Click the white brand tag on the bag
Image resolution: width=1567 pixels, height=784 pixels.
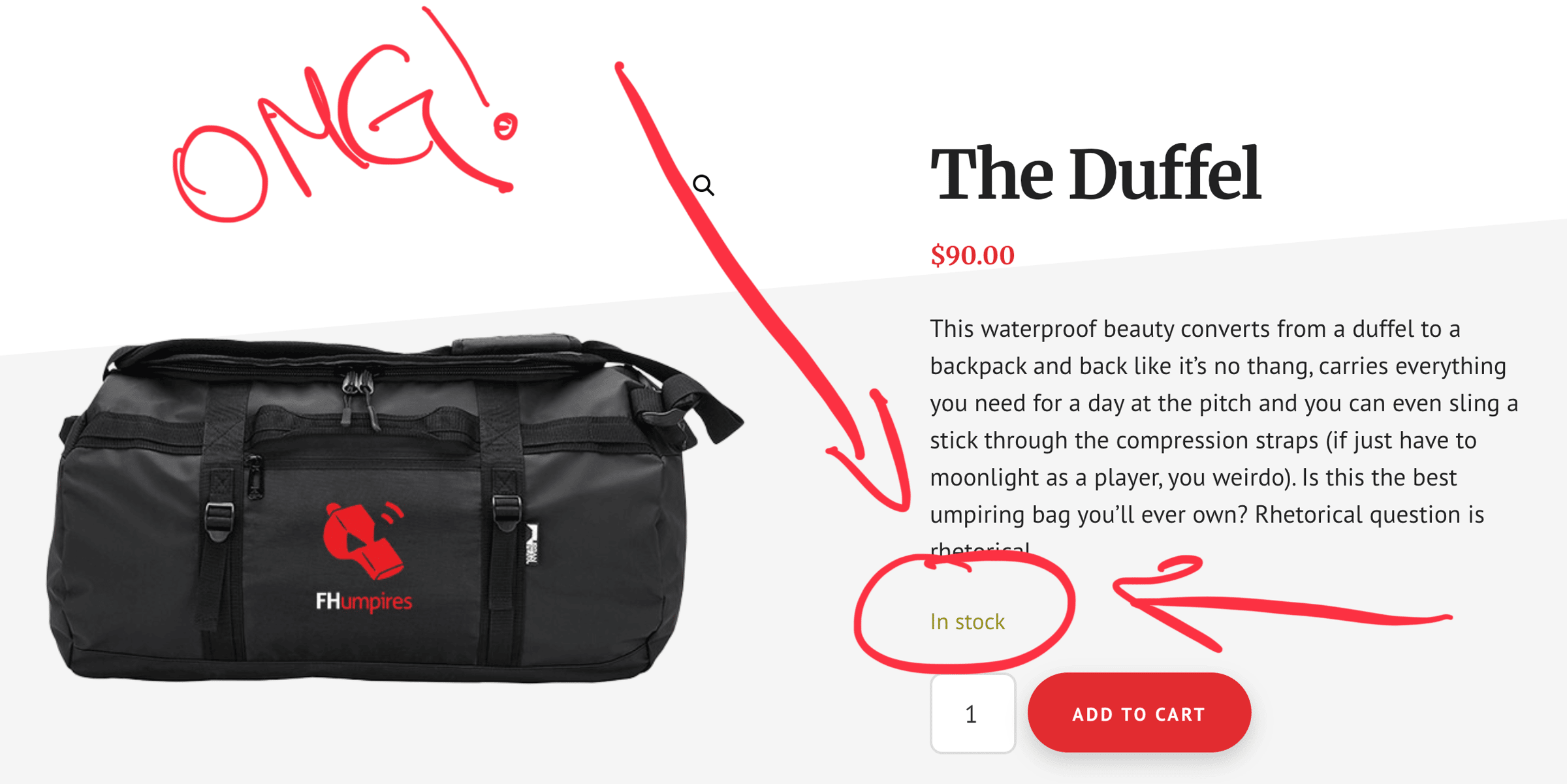[533, 544]
